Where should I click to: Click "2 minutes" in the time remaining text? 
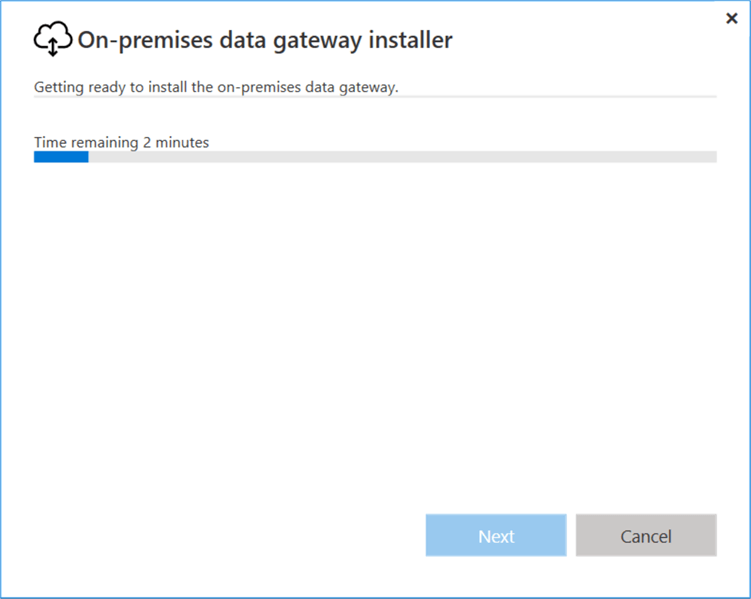176,142
